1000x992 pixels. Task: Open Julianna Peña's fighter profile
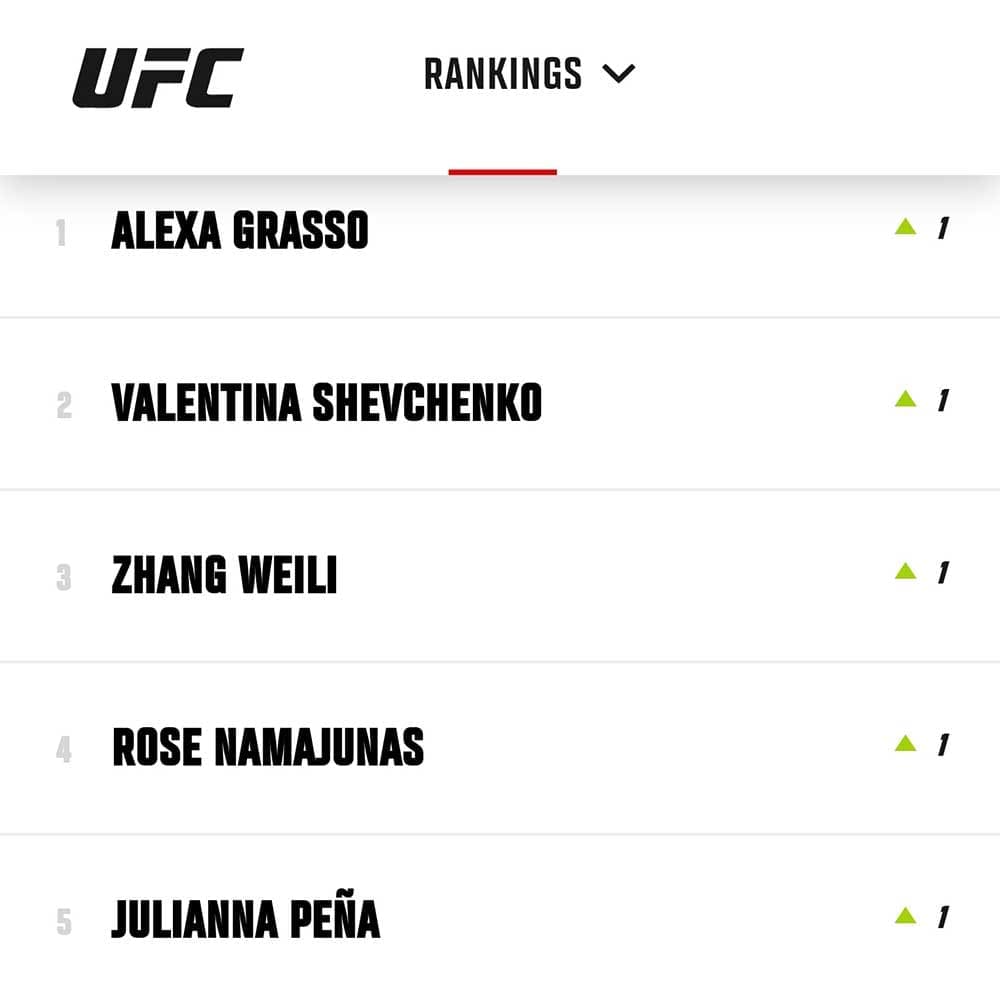tap(246, 919)
